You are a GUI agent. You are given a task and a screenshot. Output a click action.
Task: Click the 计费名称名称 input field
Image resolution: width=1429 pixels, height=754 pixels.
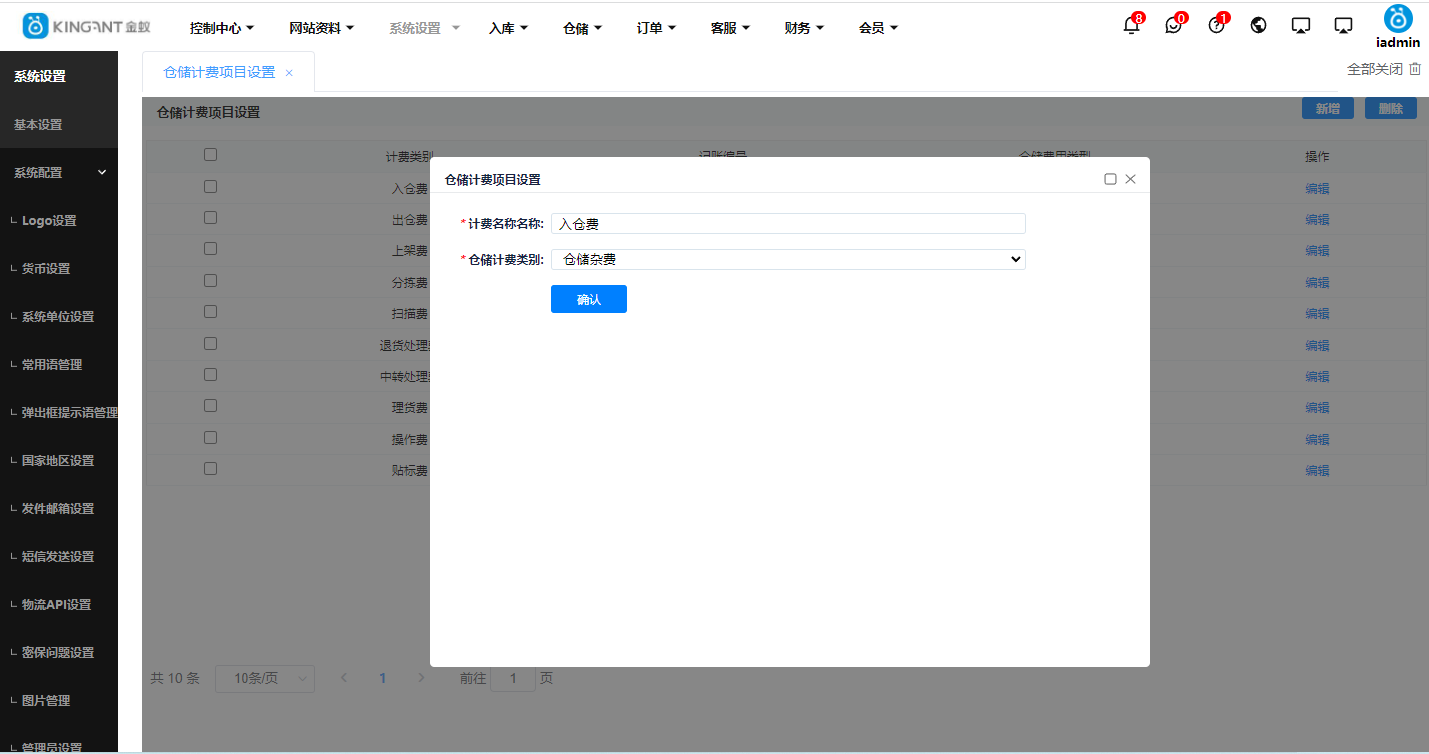[x=788, y=223]
